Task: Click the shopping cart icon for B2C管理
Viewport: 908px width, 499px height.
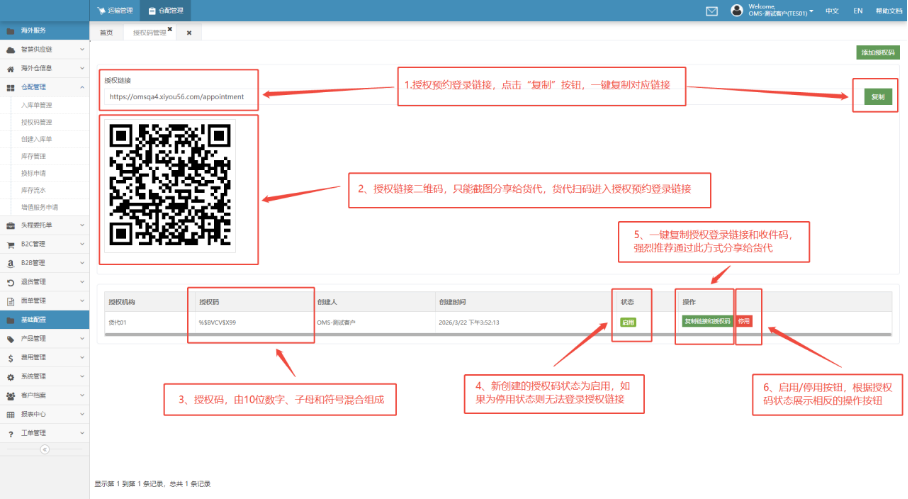Action: [x=10, y=244]
